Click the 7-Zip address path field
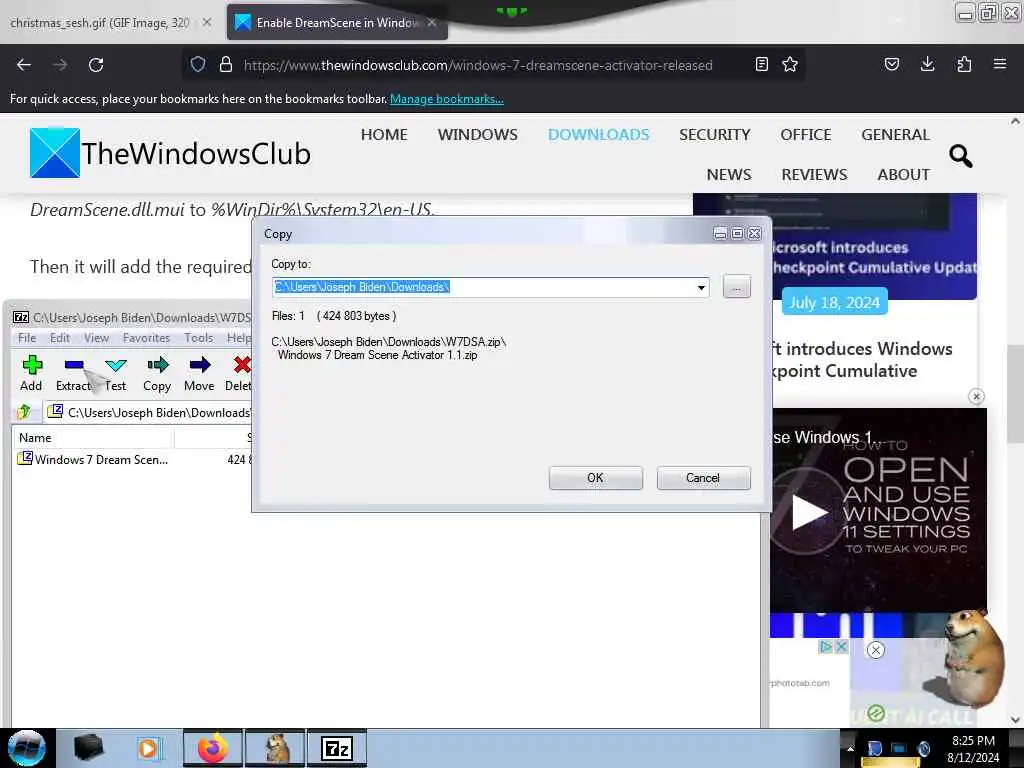 [x=150, y=412]
